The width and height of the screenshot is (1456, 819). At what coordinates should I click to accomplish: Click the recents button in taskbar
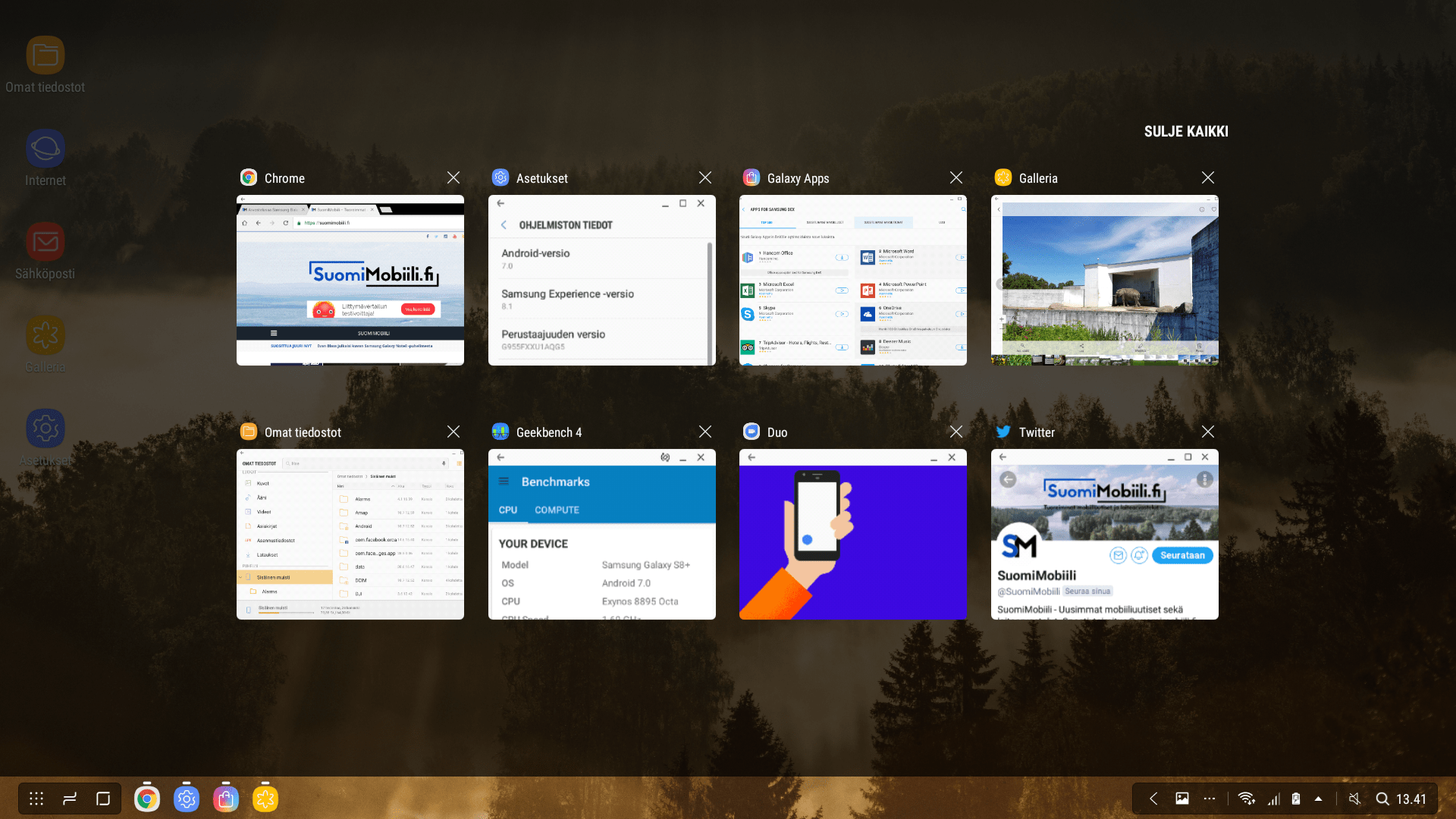click(x=70, y=799)
